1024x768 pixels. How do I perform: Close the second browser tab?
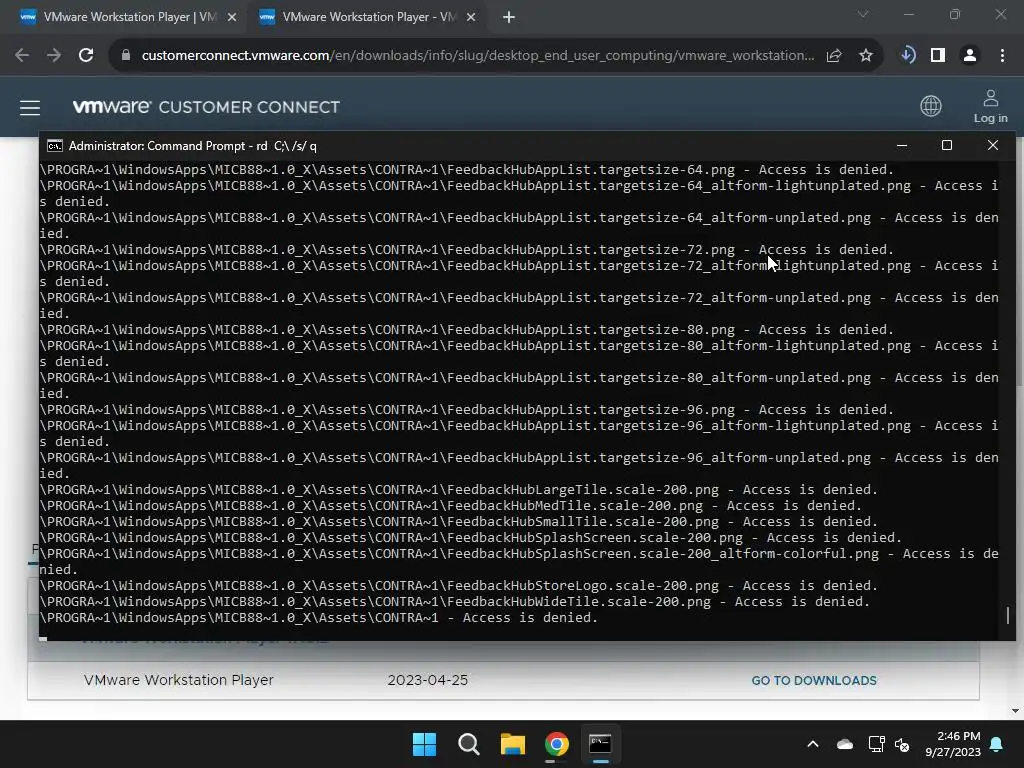pyautogui.click(x=471, y=18)
